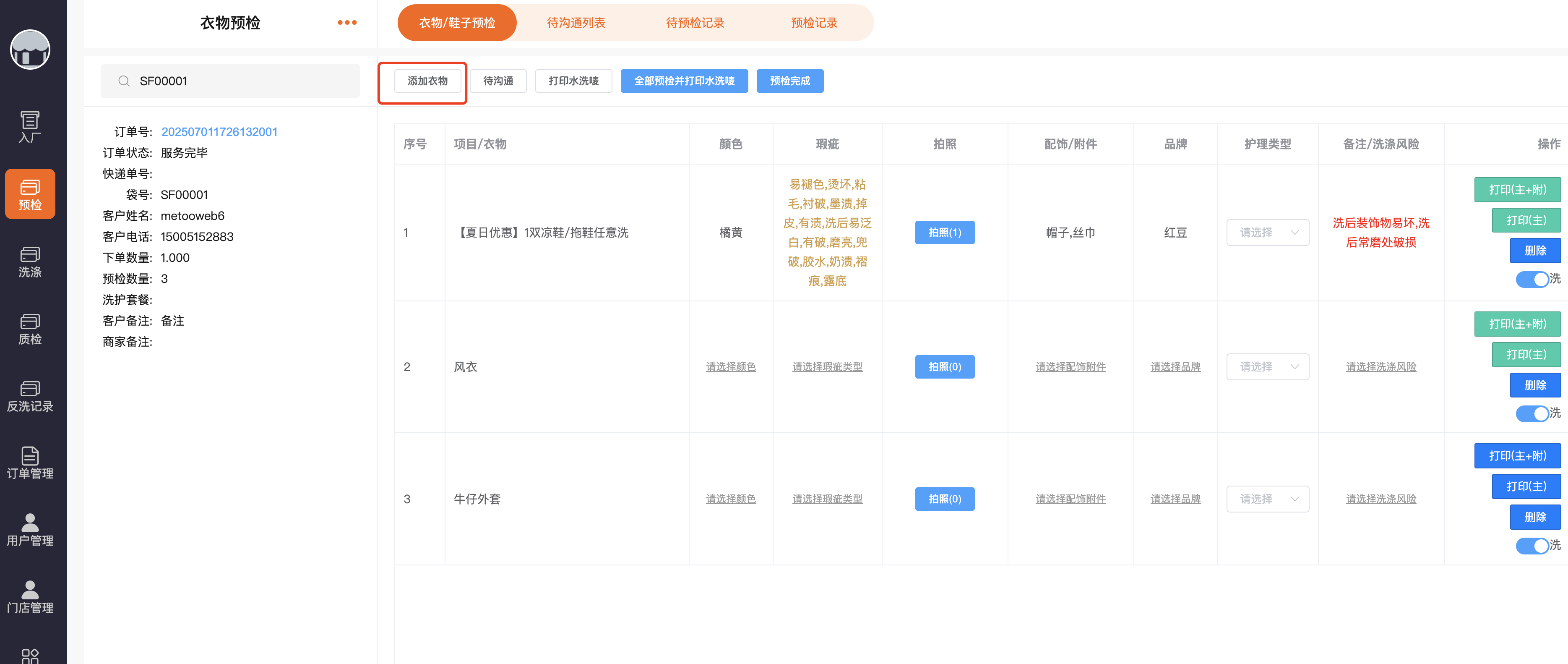
Task: Open 用户管理 sidebar icon
Action: coord(30,530)
